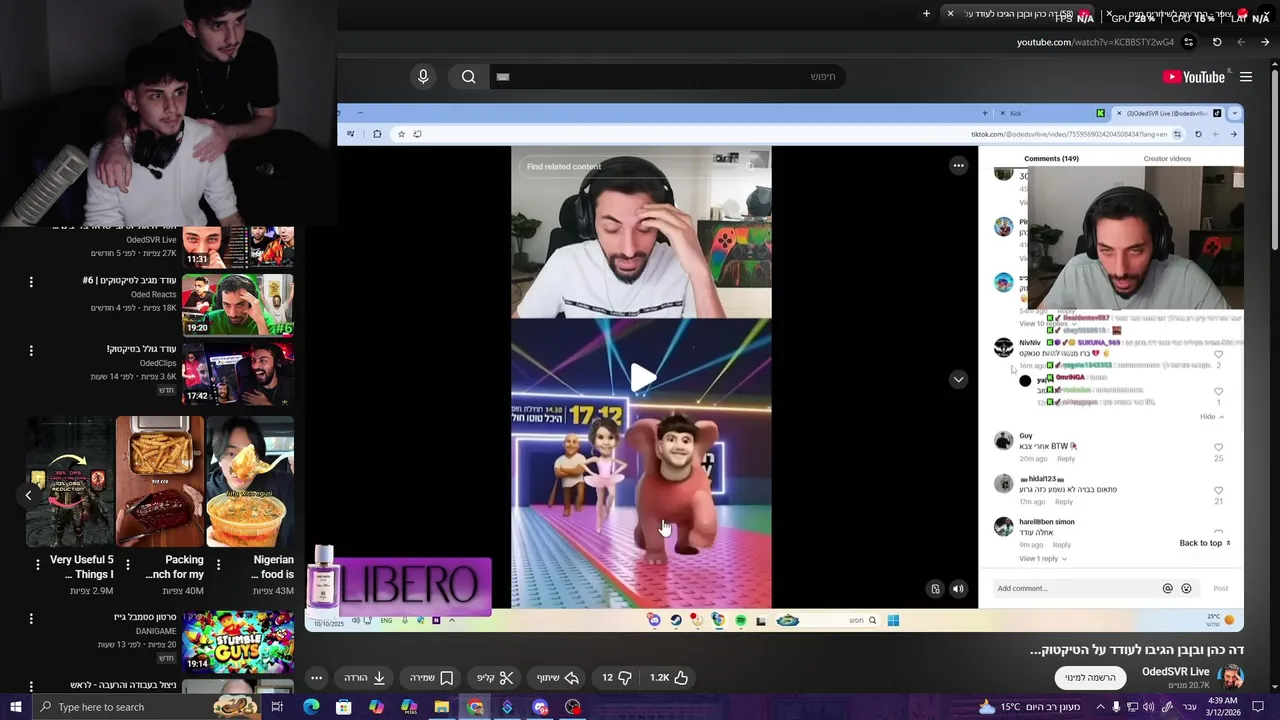Open the OdedSVR Live channel name
The height and width of the screenshot is (720, 1280).
click(x=1175, y=671)
